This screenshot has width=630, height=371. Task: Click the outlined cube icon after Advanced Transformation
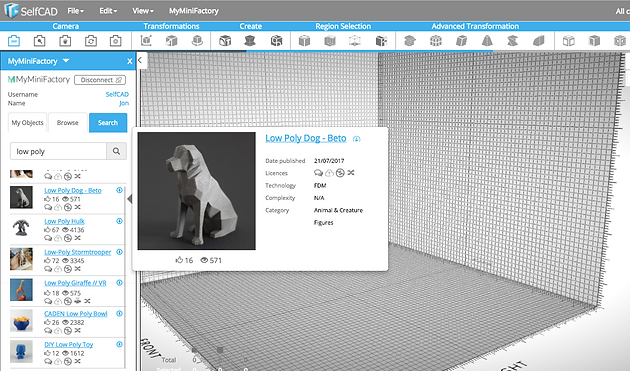tap(569, 41)
